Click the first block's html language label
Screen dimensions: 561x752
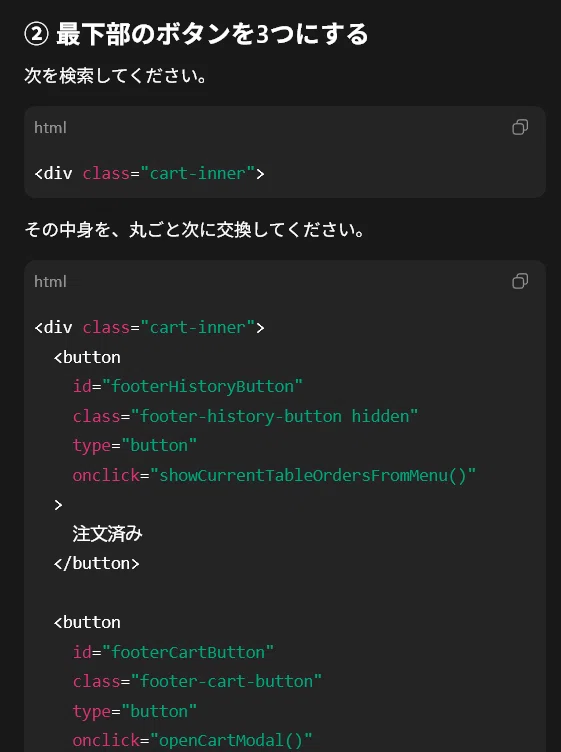point(50,128)
